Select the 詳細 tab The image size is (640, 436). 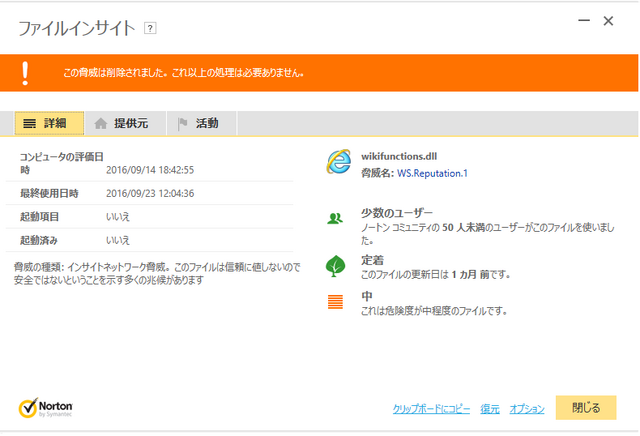pyautogui.click(x=49, y=123)
